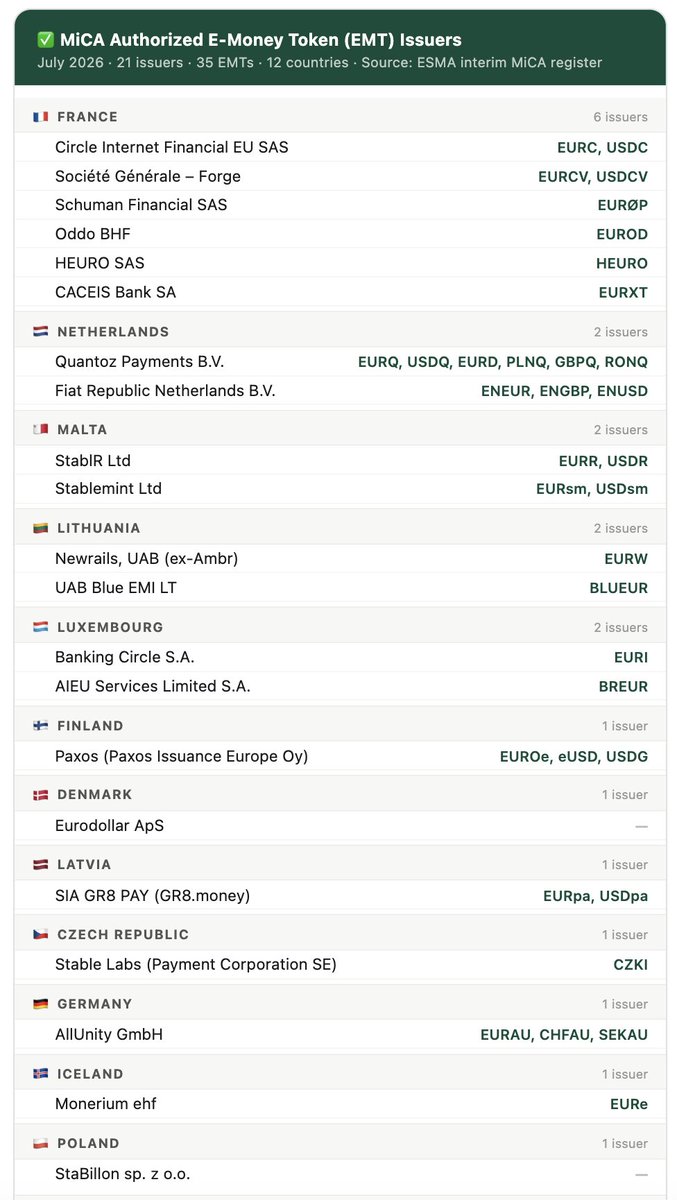
Task: Select the FRANCE country heading
Action: coord(87,117)
